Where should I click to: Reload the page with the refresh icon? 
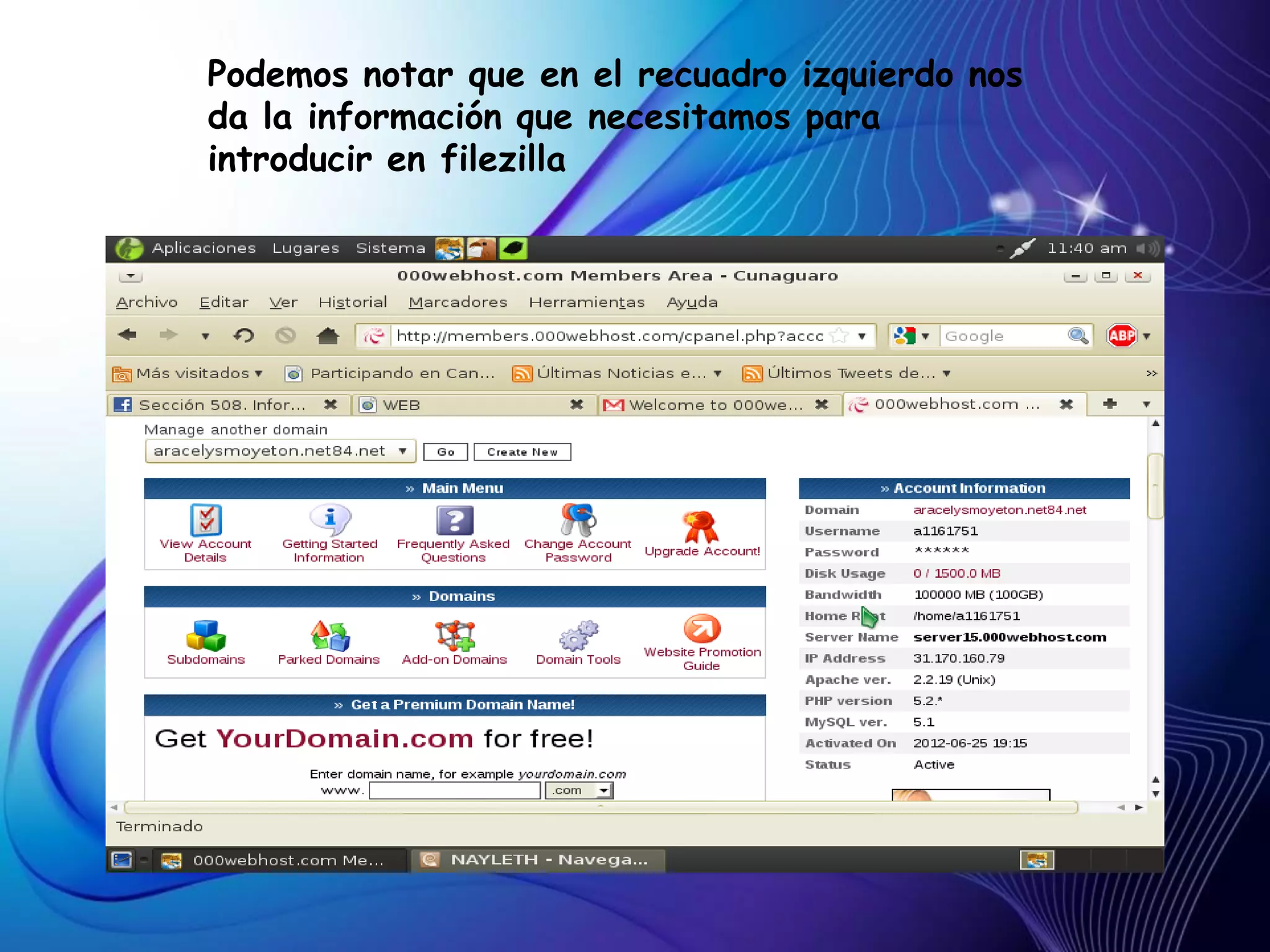click(x=244, y=335)
